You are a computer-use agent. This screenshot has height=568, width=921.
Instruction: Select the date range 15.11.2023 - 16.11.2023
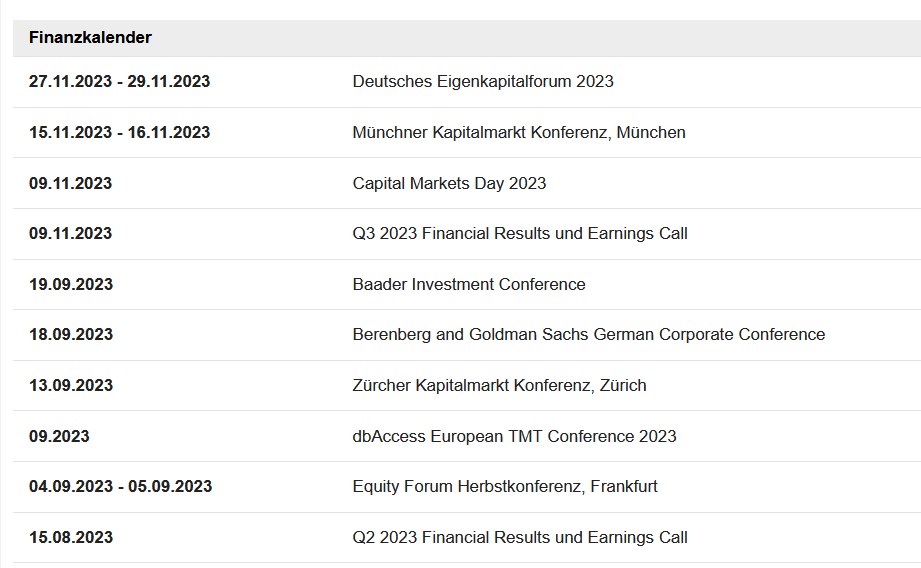(x=119, y=132)
